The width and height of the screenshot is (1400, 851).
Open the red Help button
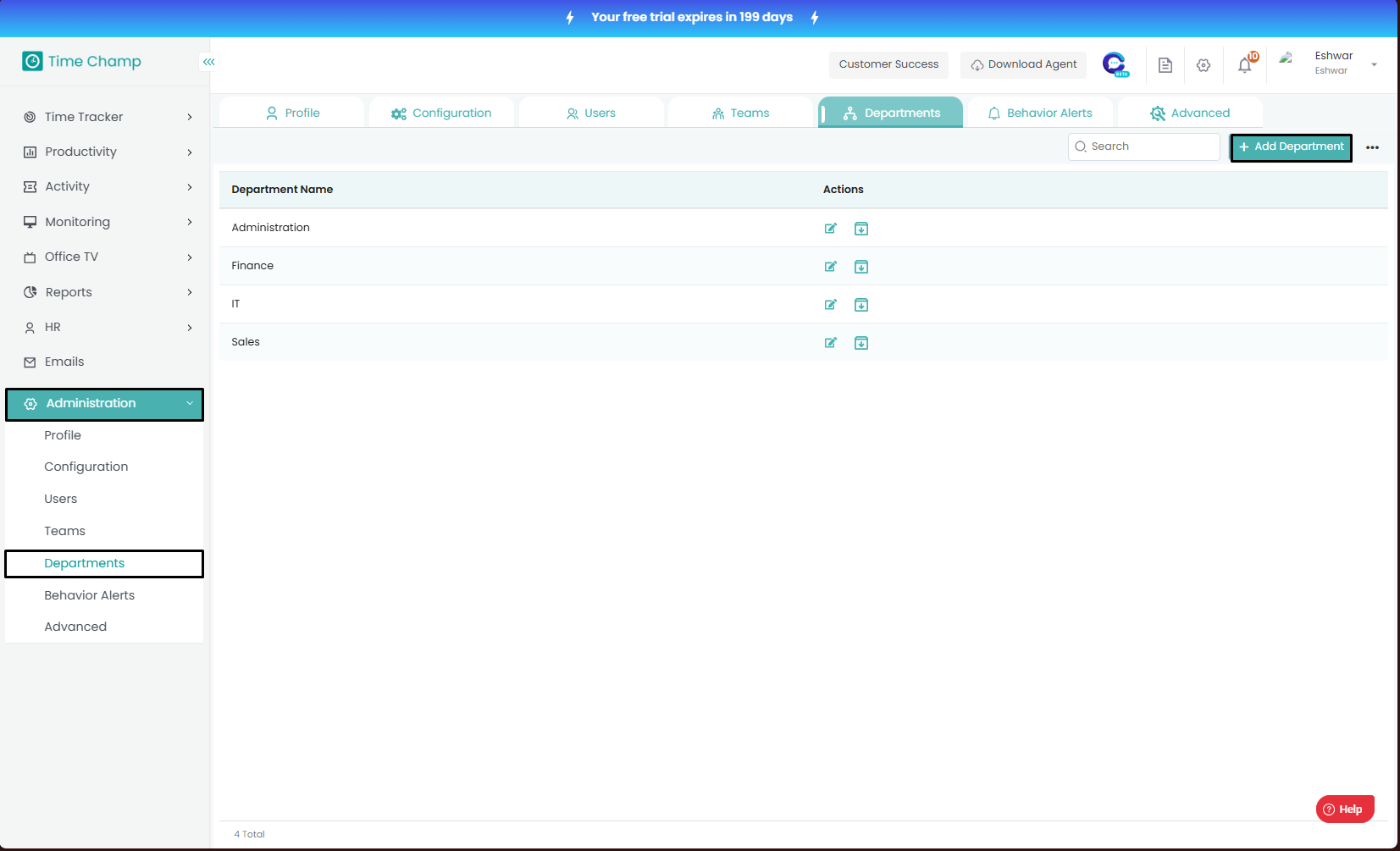1344,809
